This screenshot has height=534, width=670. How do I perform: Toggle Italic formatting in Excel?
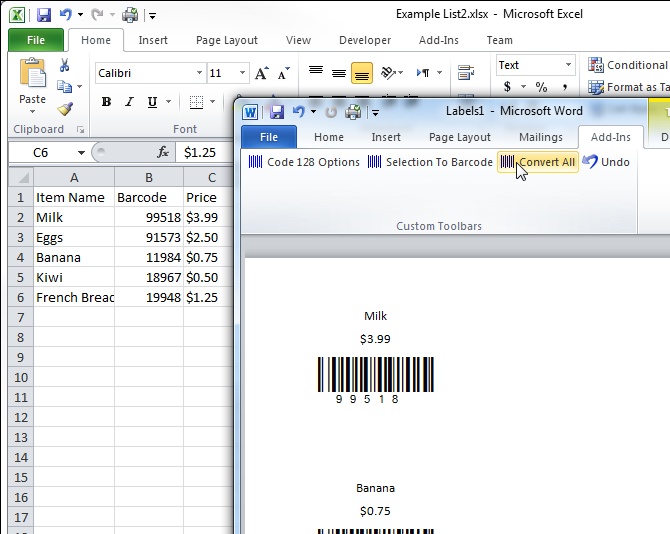129,102
